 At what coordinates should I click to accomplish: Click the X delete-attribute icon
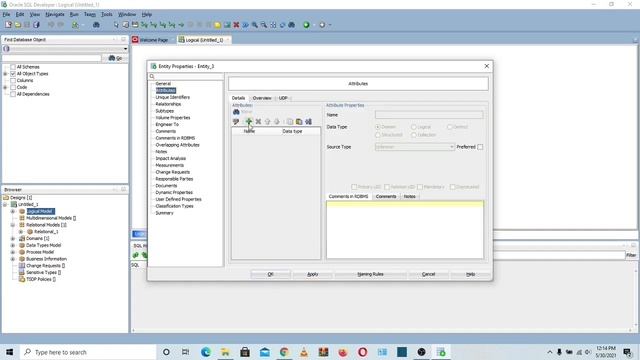point(258,121)
